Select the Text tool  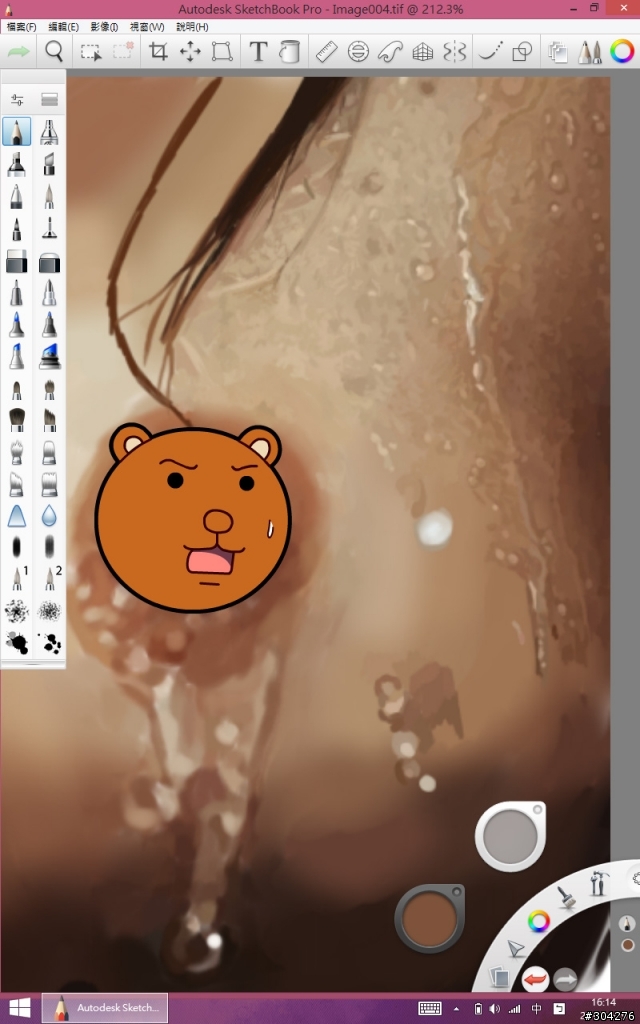point(258,51)
